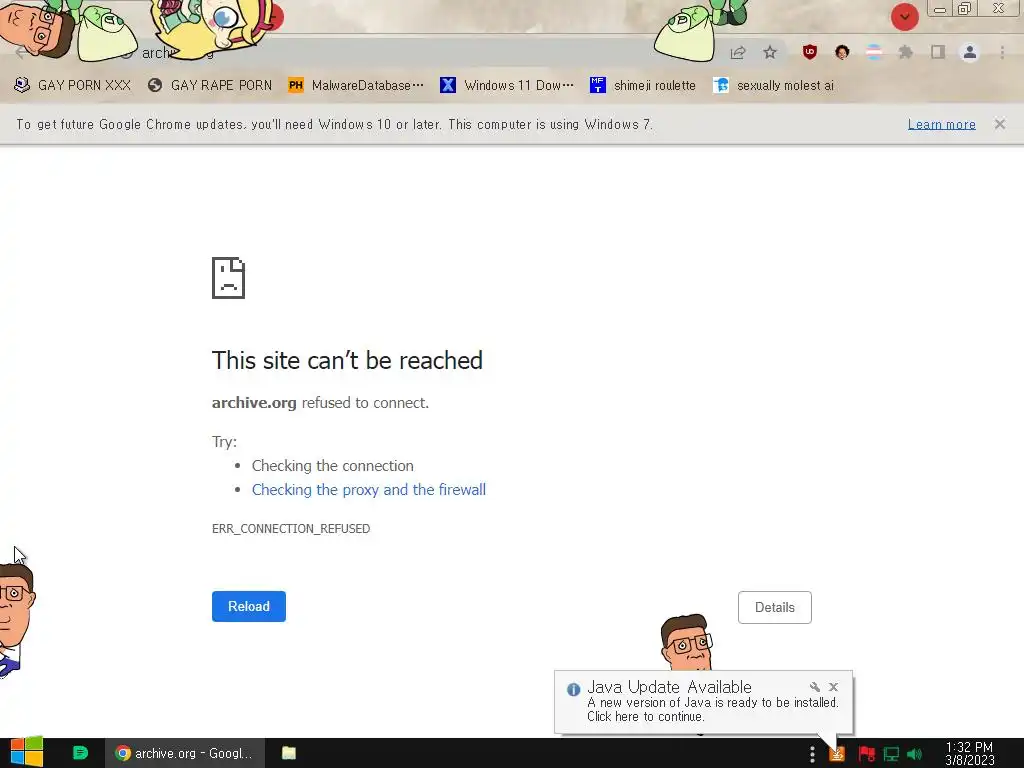The height and width of the screenshot is (768, 1024).
Task: Click the taskbar clock showing 1:32 PM
Action: 970,754
